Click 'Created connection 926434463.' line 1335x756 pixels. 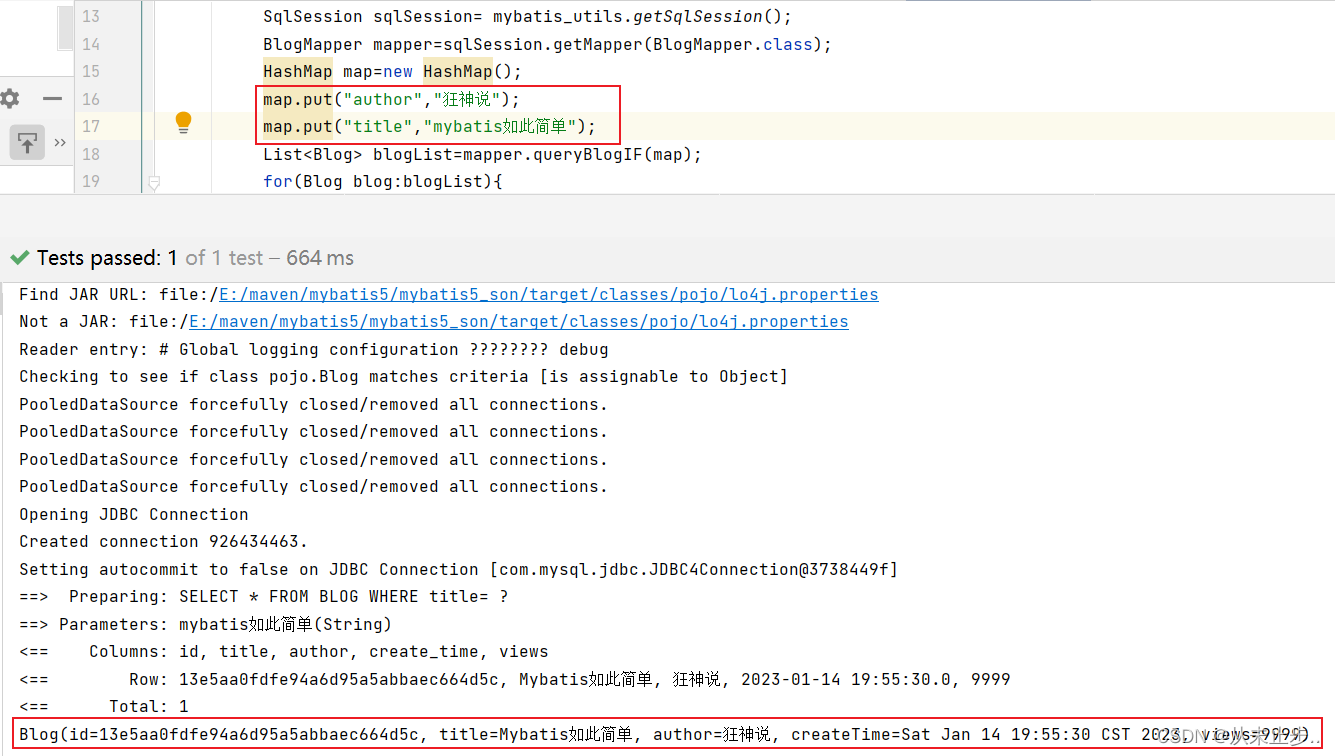[164, 541]
